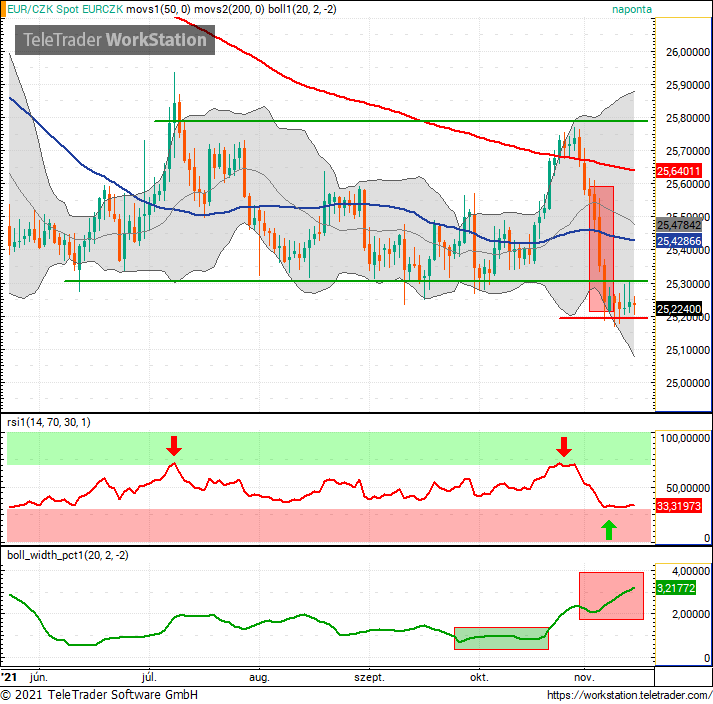
Task: Select the blue 25,42866 moving average value tag
Action: [679, 241]
